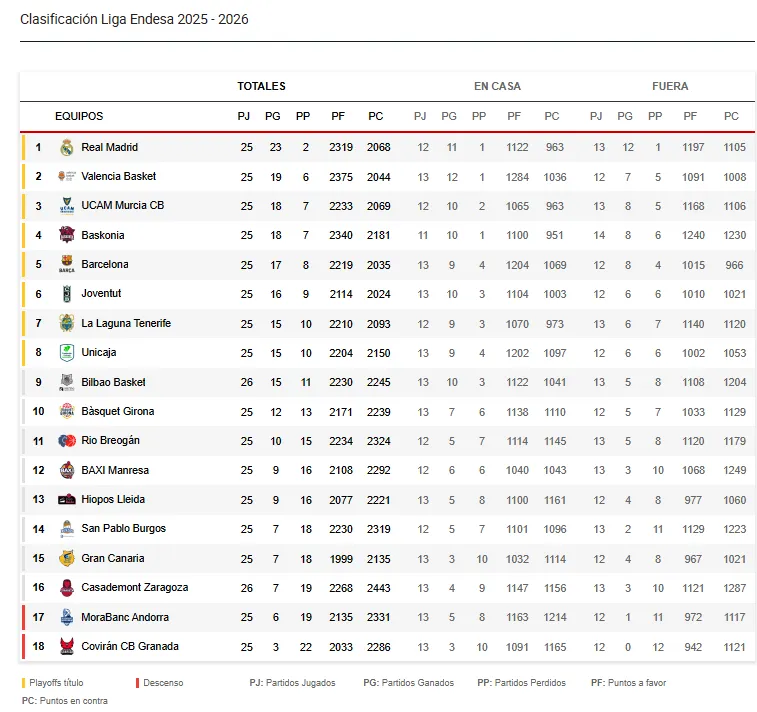Click the PF: Puntos a favor legend
The image size is (757, 712).
(x=629, y=683)
